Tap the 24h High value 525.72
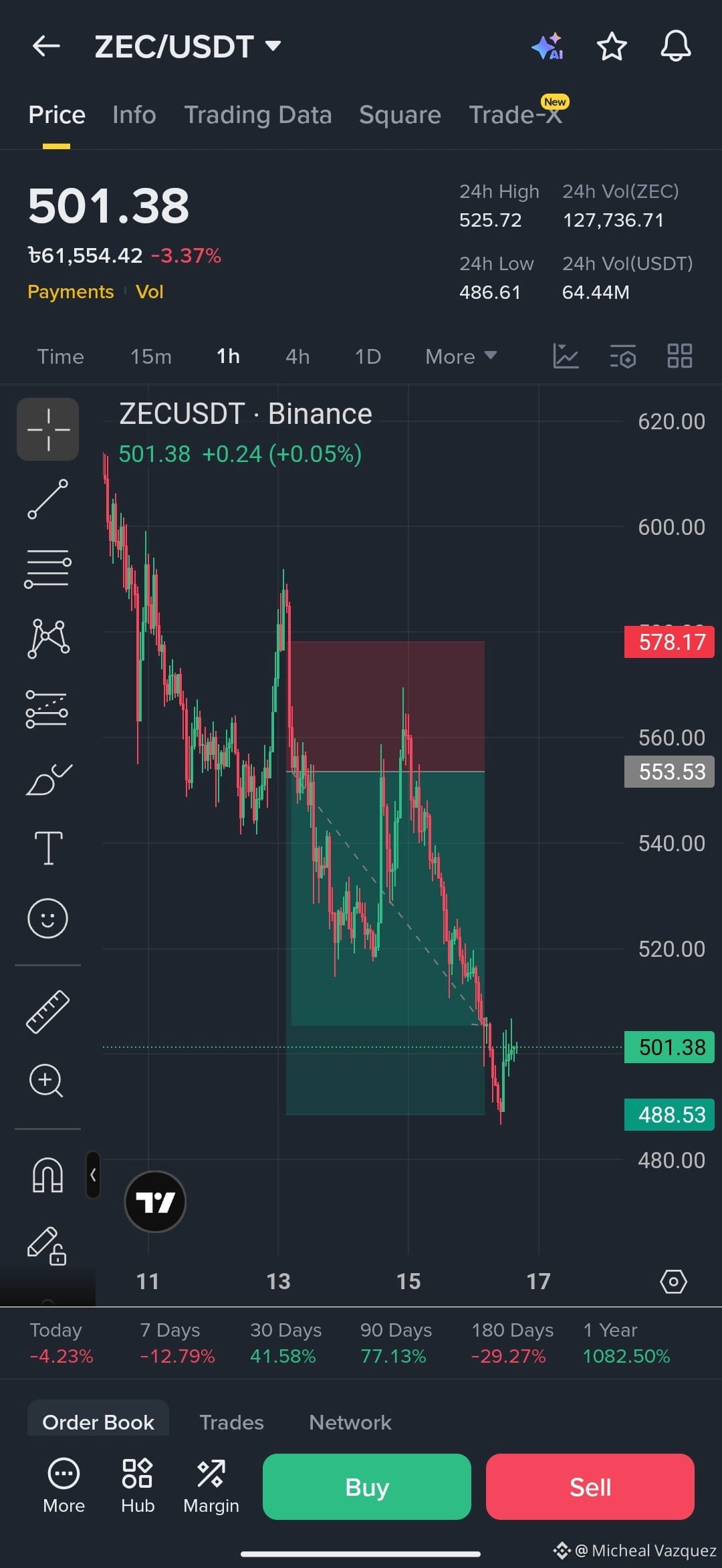 coord(490,220)
